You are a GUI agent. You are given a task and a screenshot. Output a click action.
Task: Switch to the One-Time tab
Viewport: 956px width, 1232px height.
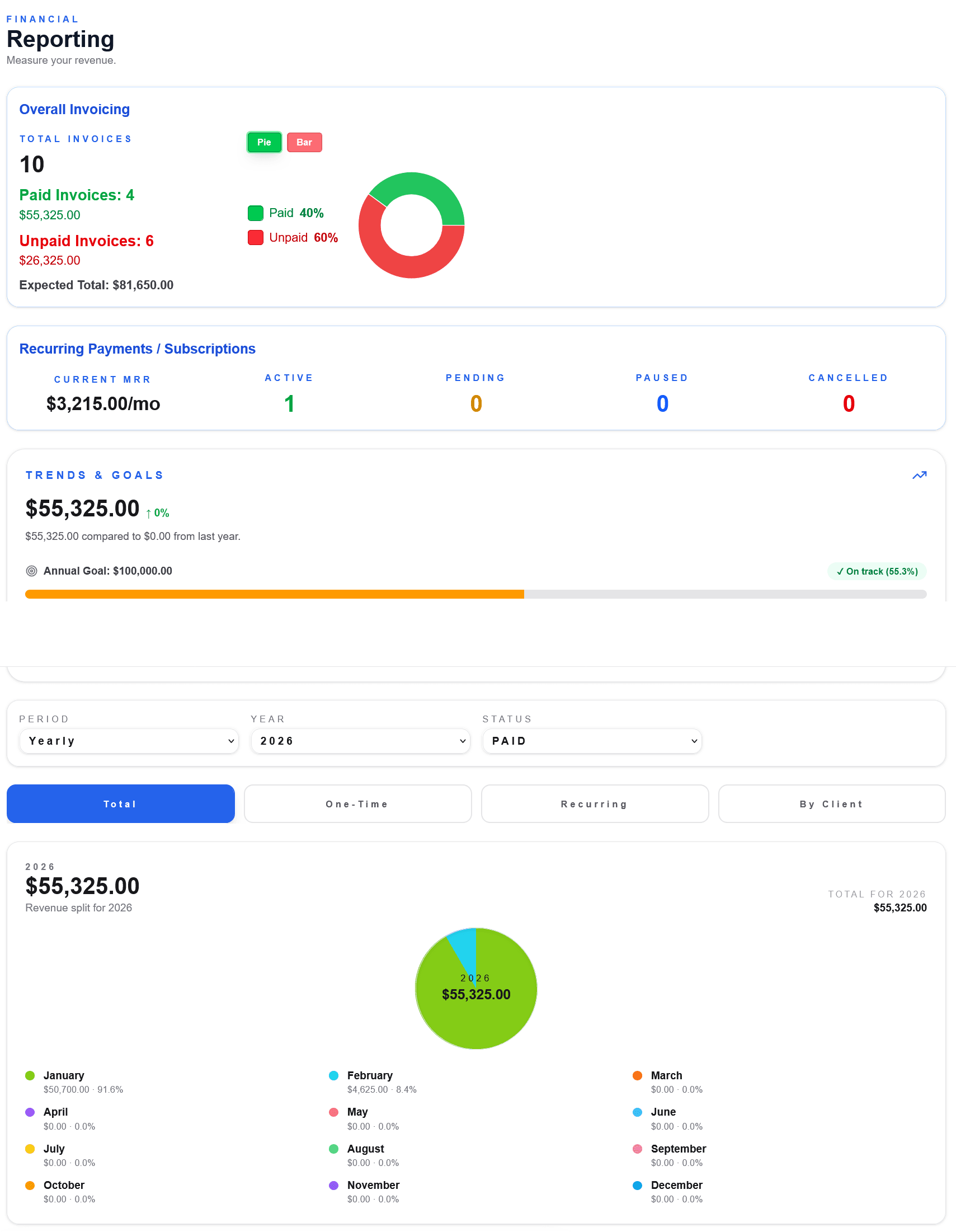357,804
